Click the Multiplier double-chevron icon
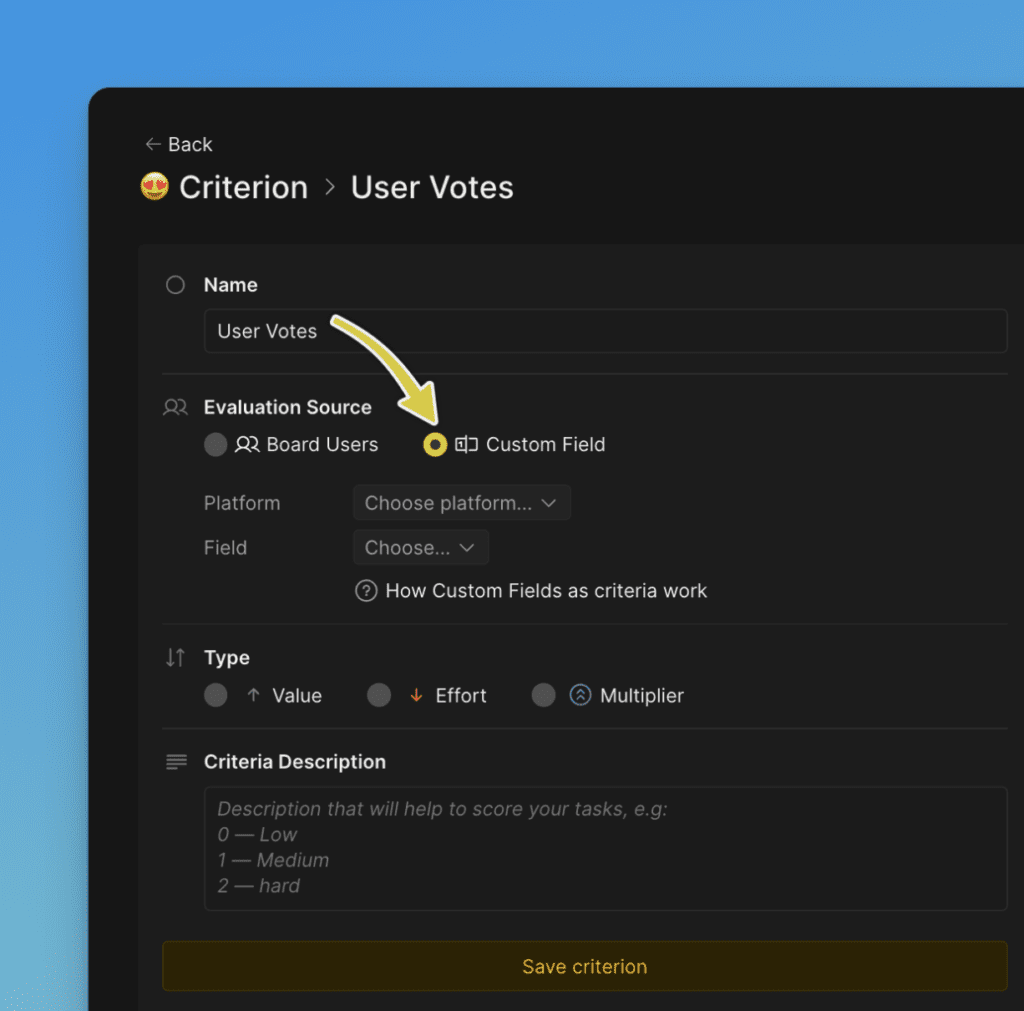This screenshot has height=1011, width=1024. (580, 695)
